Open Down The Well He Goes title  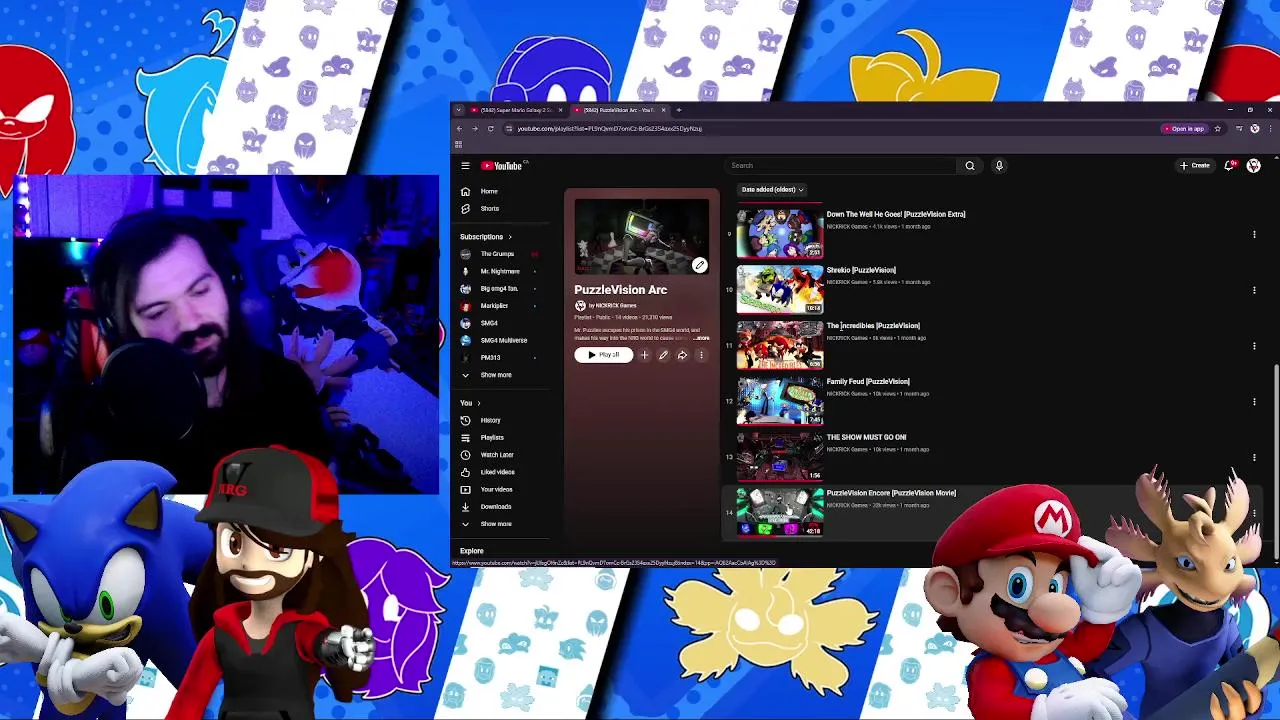click(896, 214)
